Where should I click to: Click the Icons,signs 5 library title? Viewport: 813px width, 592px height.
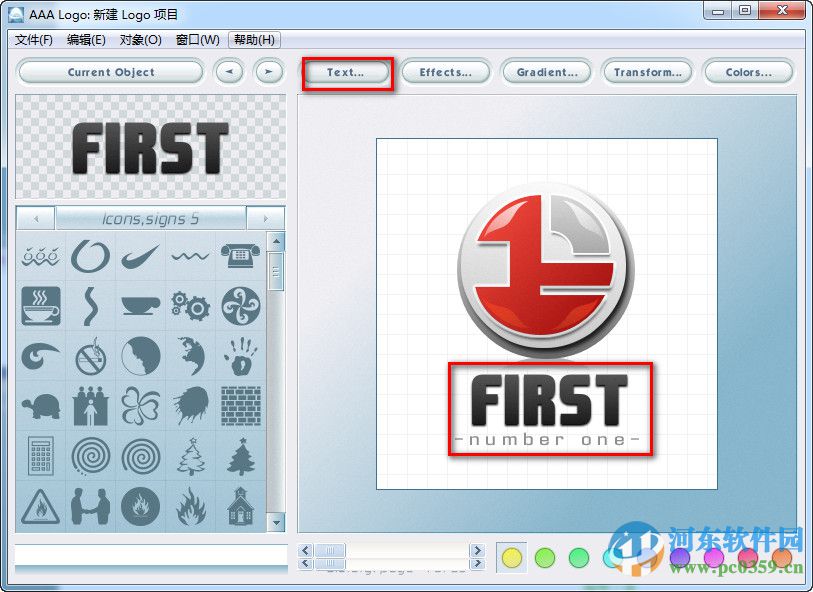pyautogui.click(x=150, y=218)
